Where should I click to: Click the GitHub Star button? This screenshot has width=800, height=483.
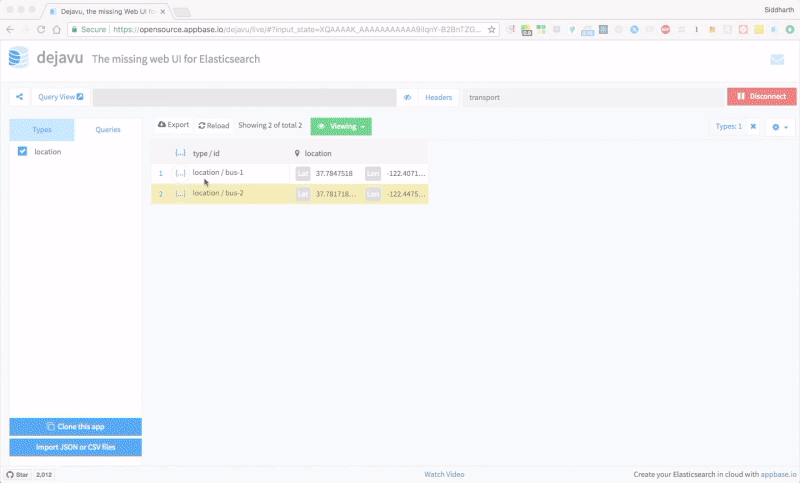(17, 474)
